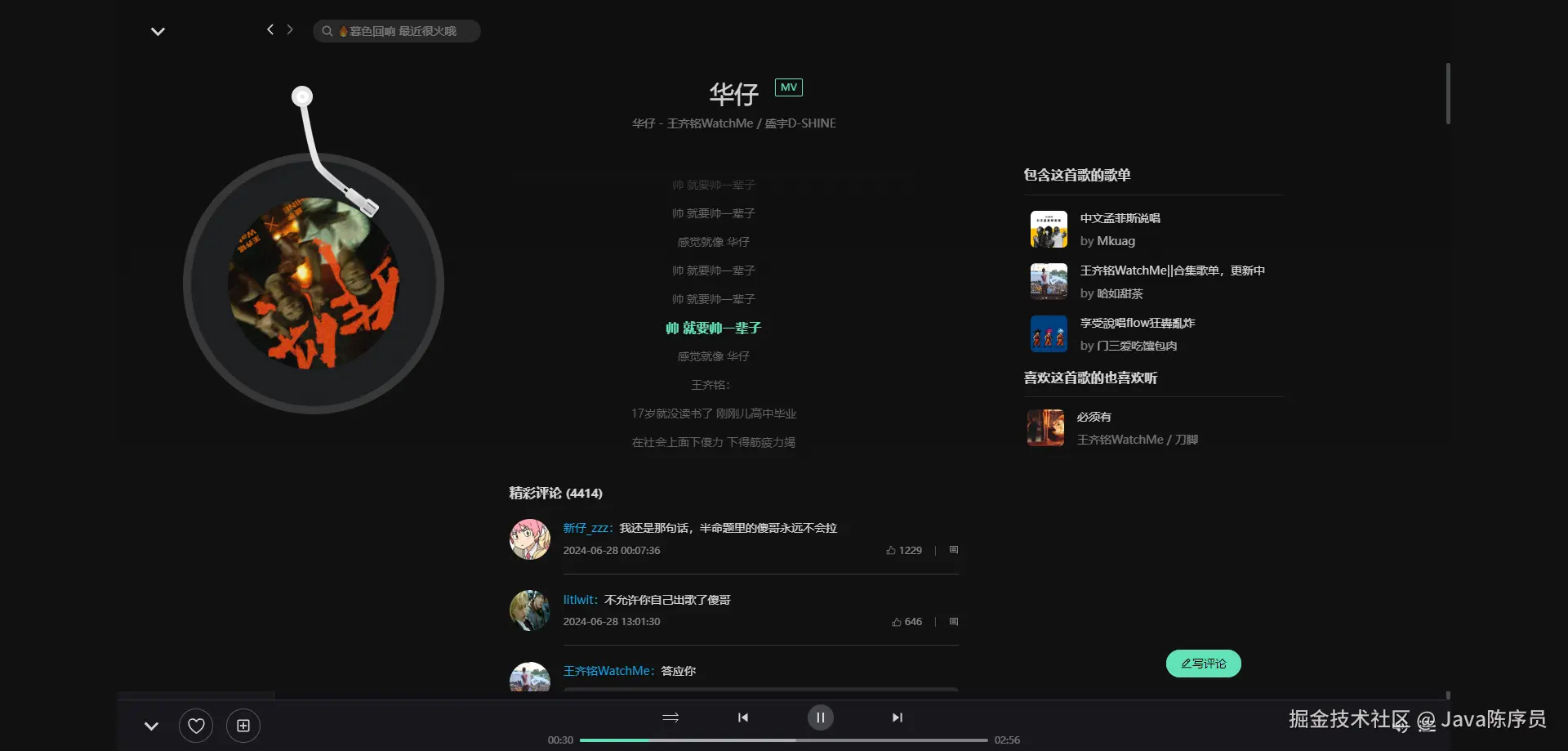Go forward with the right arrow
Image resolution: width=1568 pixels, height=751 pixels.
coord(290,29)
